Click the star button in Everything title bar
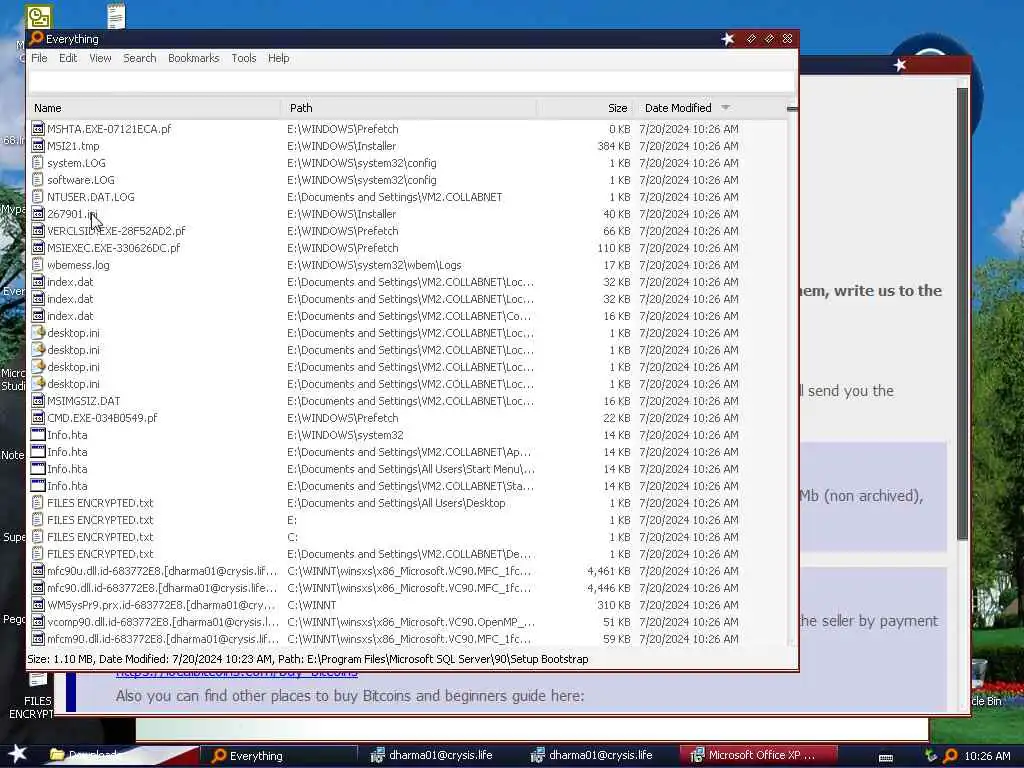 tap(728, 39)
